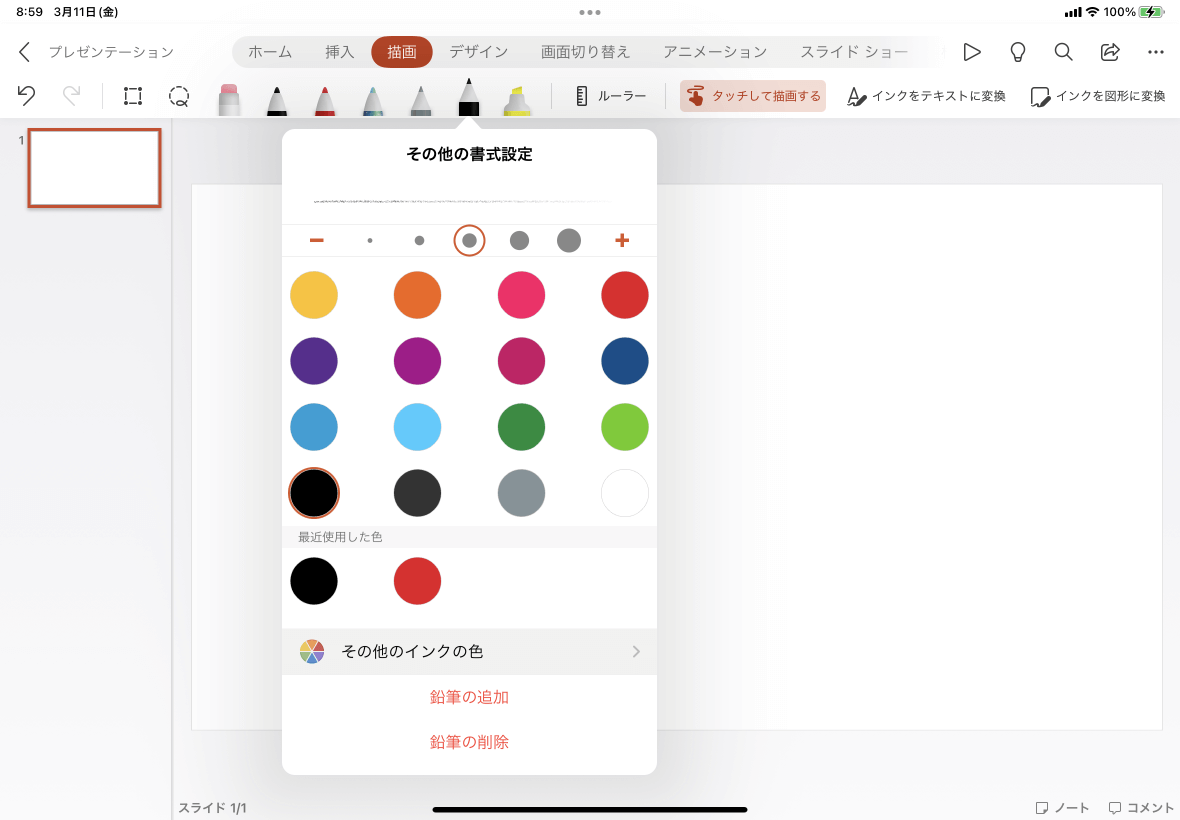
Task: Pick the dark navy blue ink color
Action: coord(625,361)
